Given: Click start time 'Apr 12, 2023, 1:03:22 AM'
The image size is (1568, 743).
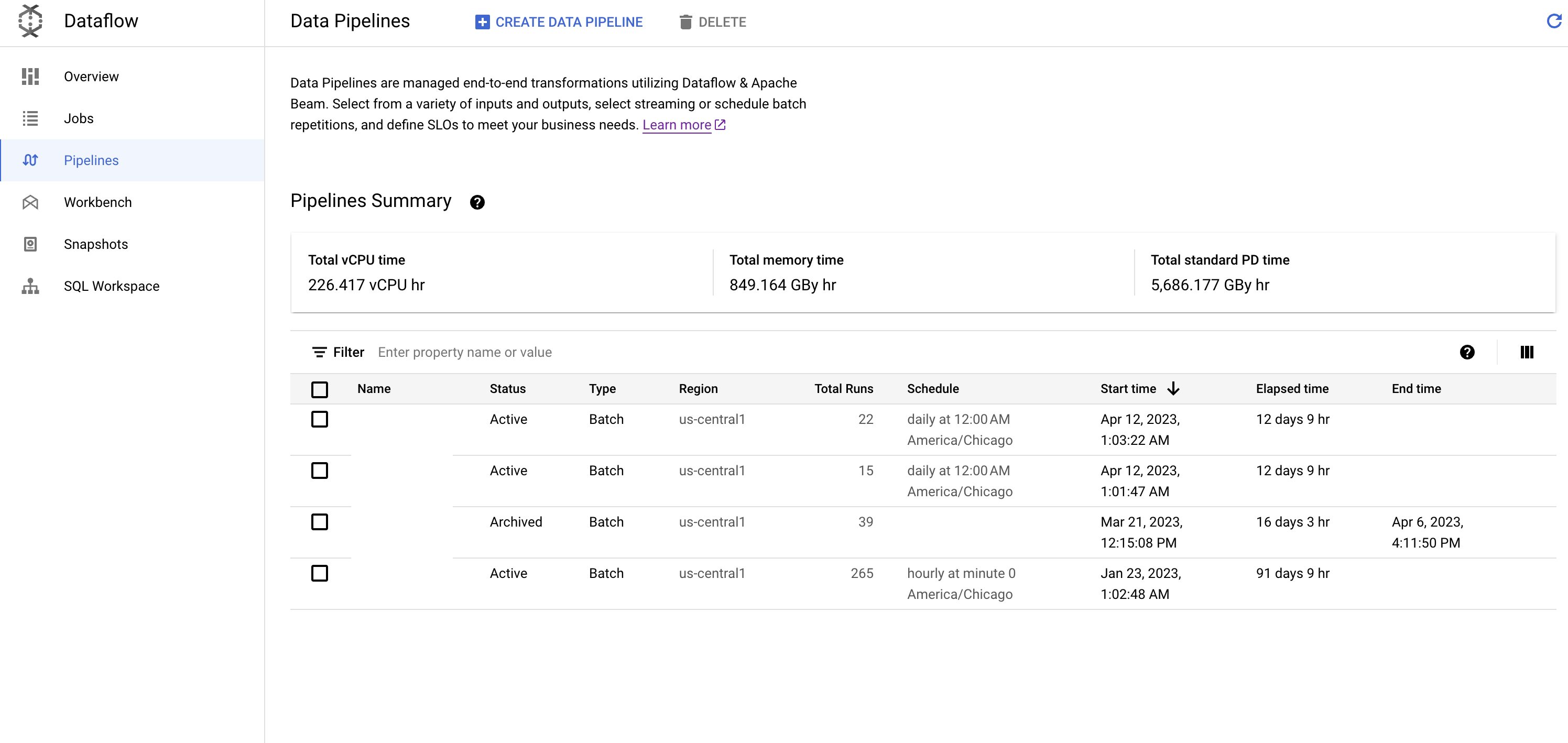Looking at the screenshot, I should click(1140, 430).
